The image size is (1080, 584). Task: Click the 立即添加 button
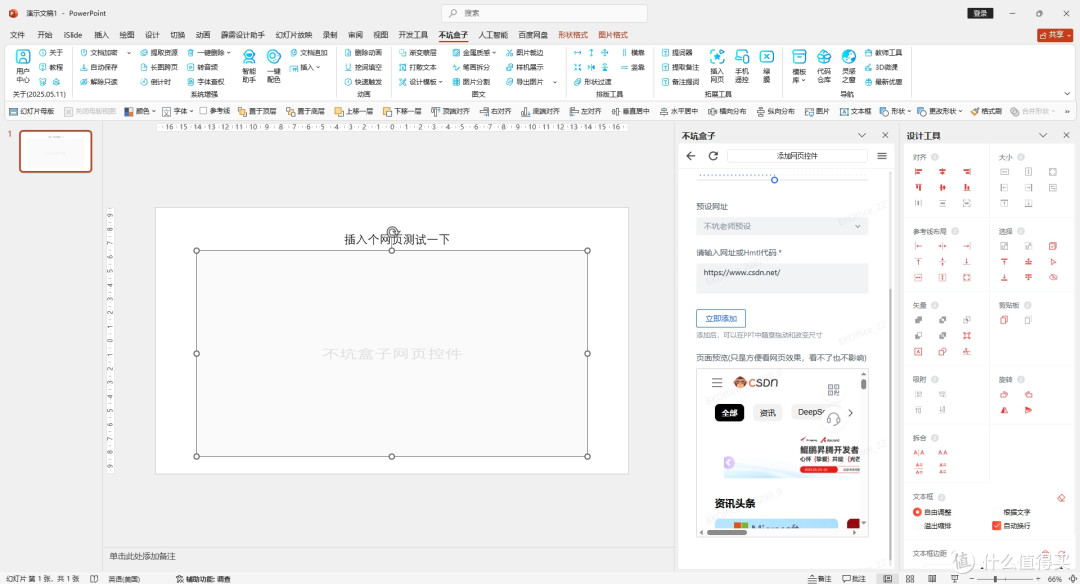click(x=720, y=318)
